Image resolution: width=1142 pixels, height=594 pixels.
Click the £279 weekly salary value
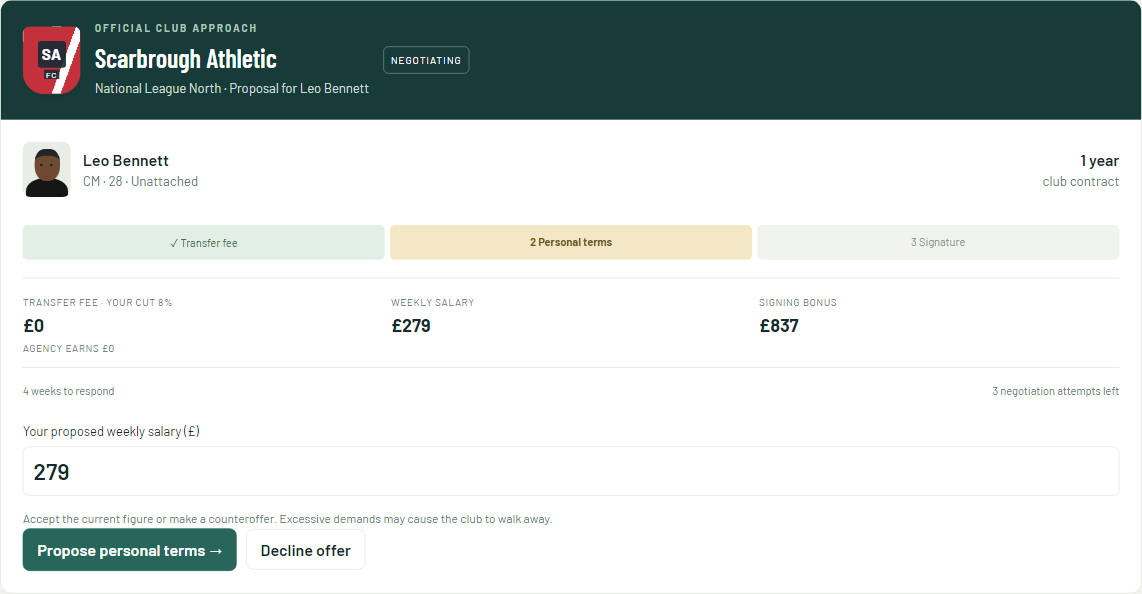pos(411,326)
